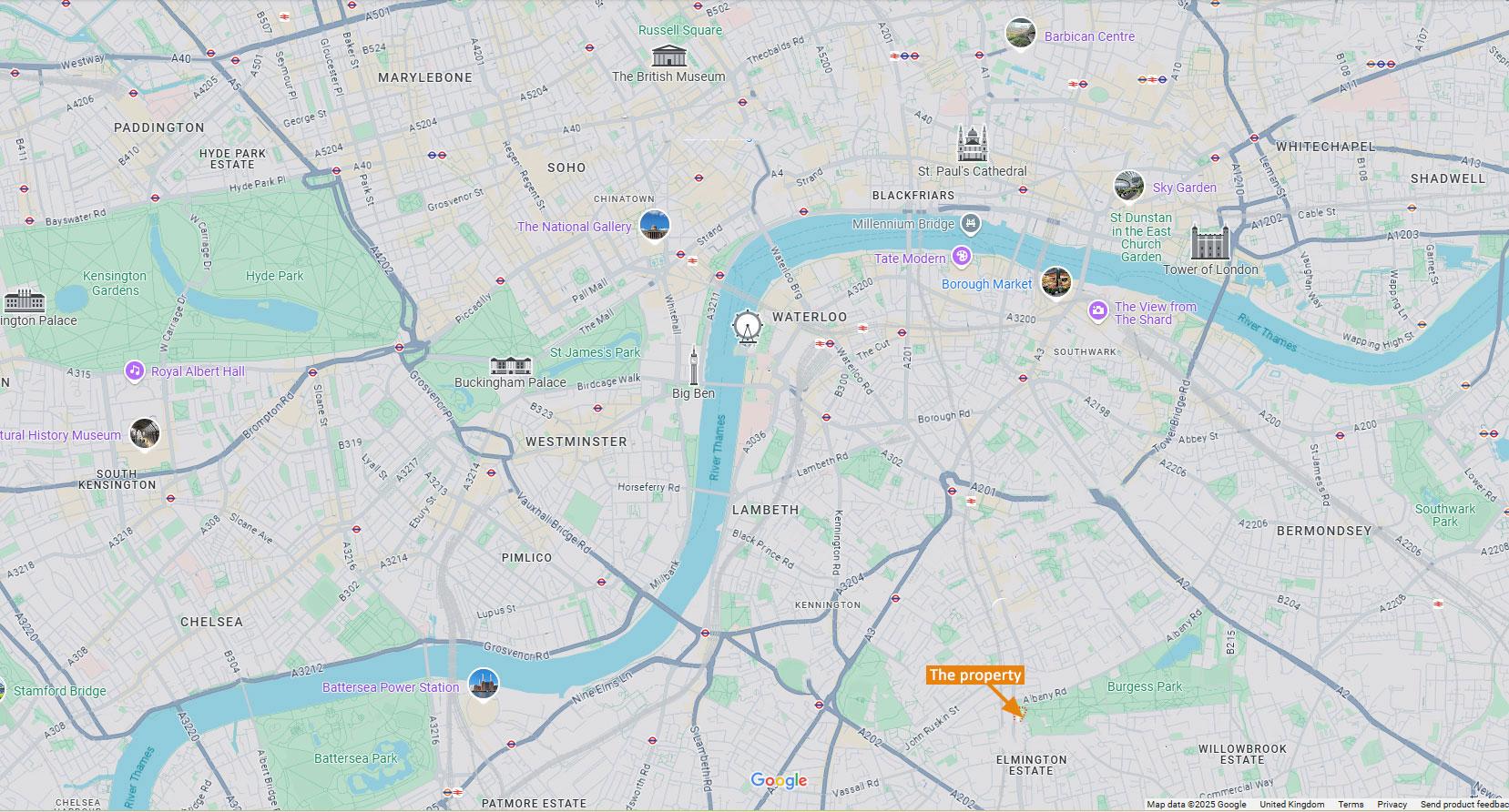Open the Borough Market photo marker

click(x=1056, y=282)
